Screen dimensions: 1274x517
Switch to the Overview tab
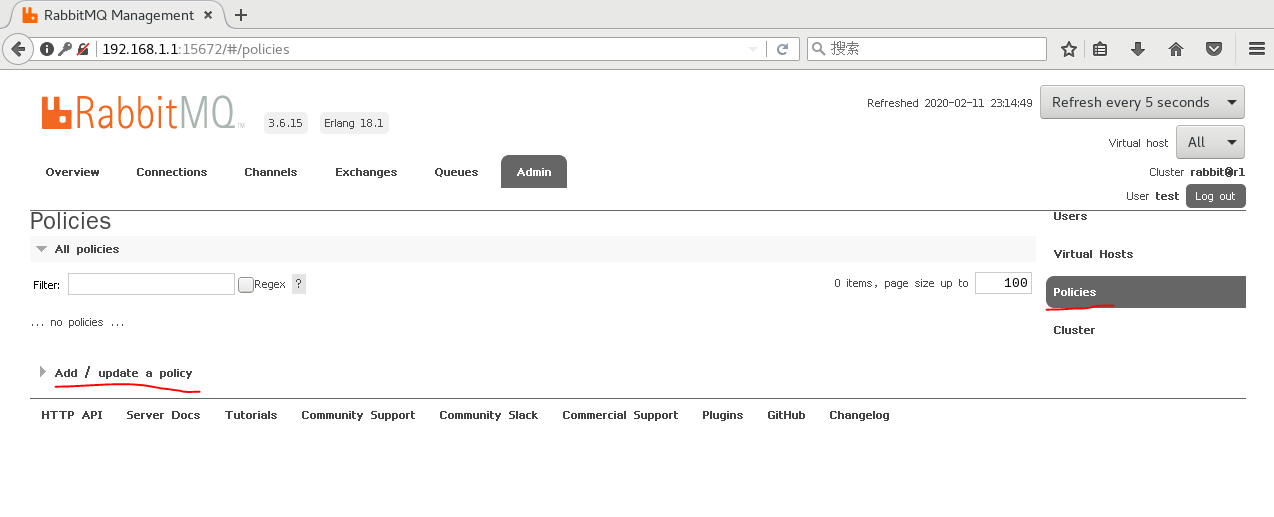coord(72,172)
